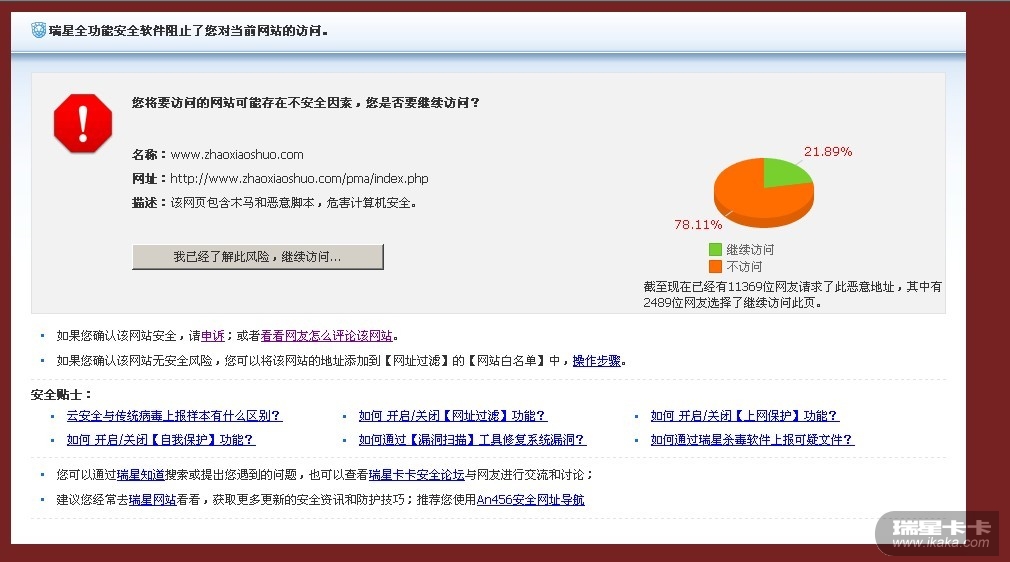This screenshot has width=1010, height=562.
Task: Open 如何通过【漏洞扫描】工具修复系统漏洞 link
Action: pyautogui.click(x=472, y=440)
